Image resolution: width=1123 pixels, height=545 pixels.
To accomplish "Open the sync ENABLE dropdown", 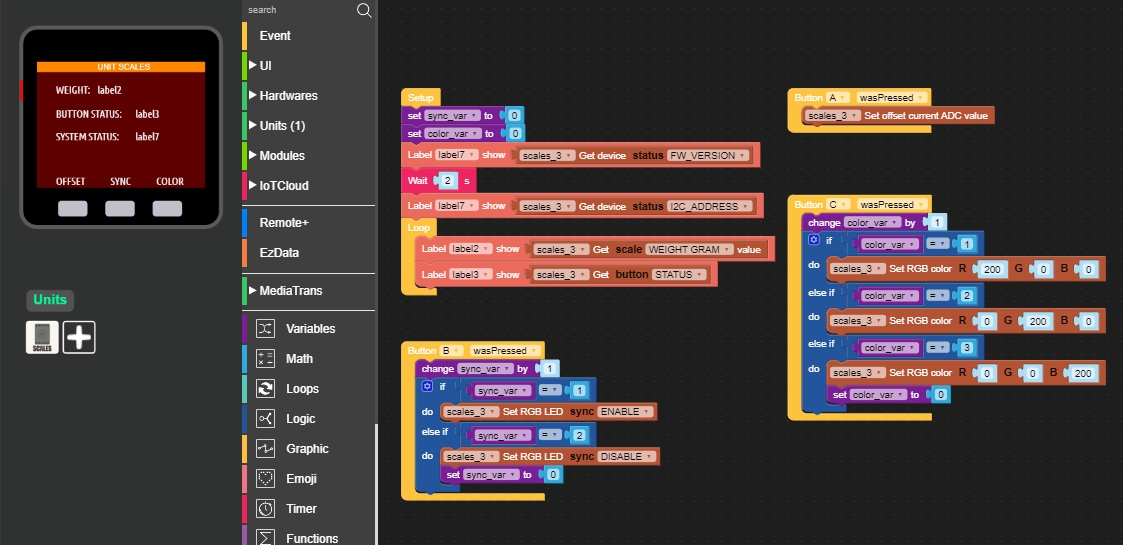I will [x=626, y=412].
